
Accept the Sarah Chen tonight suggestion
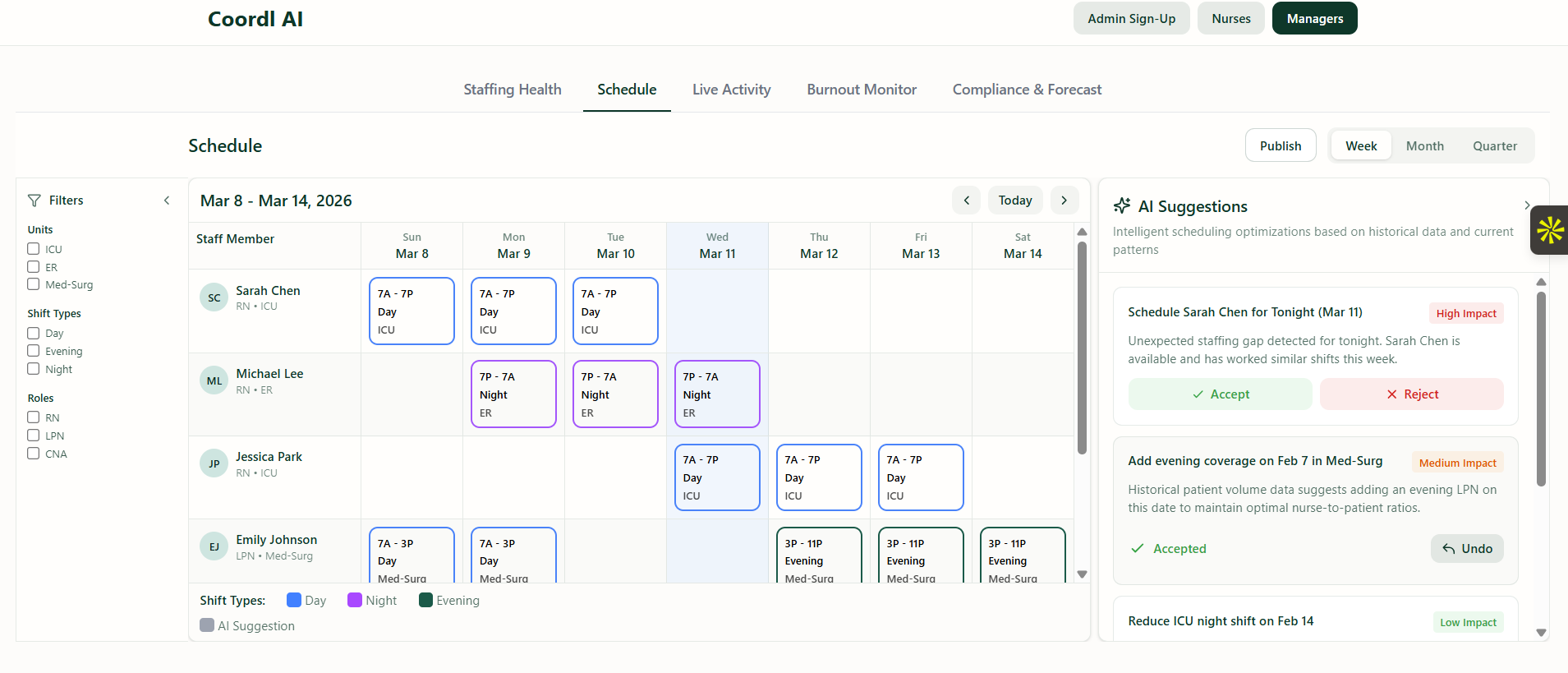click(1220, 394)
